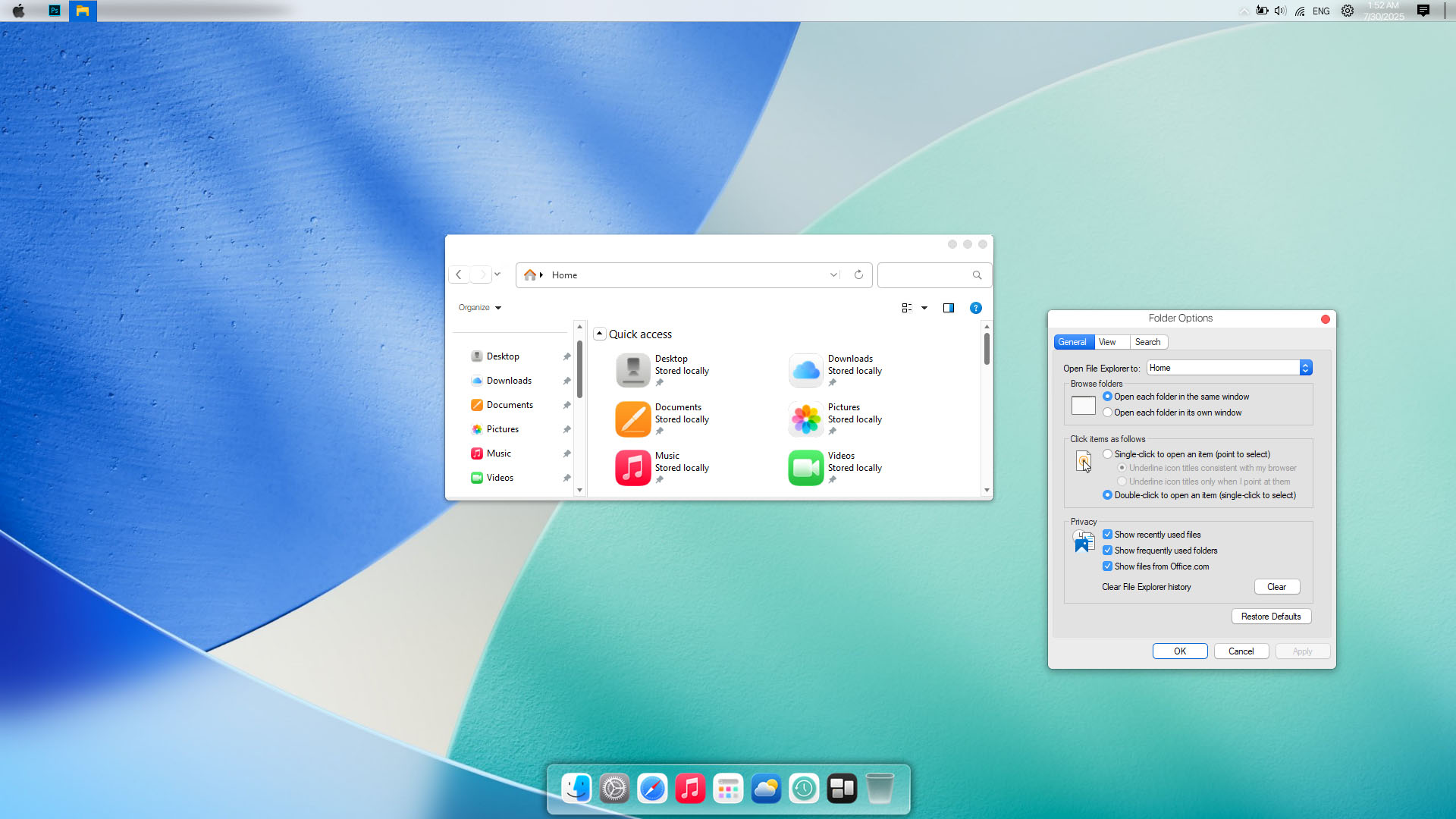Open Photoshop icon in top bar

pos(55,11)
